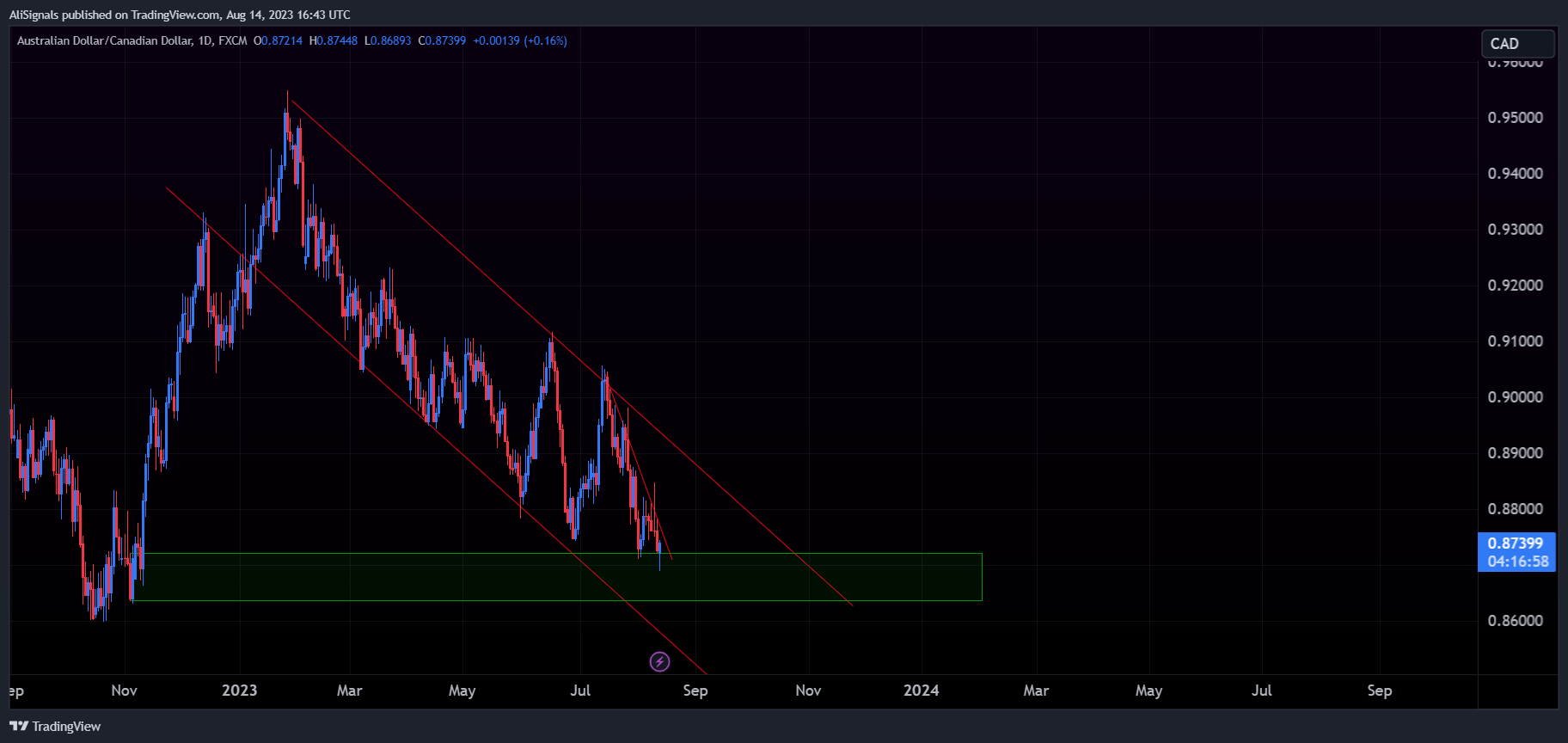This screenshot has width=1568, height=743.
Task: Click the Nov label left of 2023
Action: [124, 691]
